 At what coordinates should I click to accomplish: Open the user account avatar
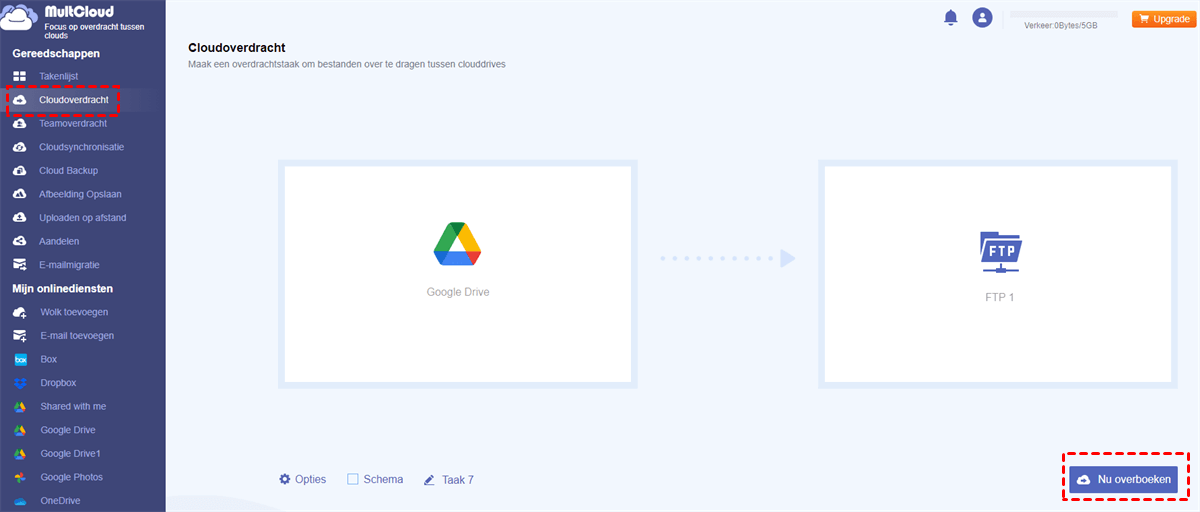[983, 18]
